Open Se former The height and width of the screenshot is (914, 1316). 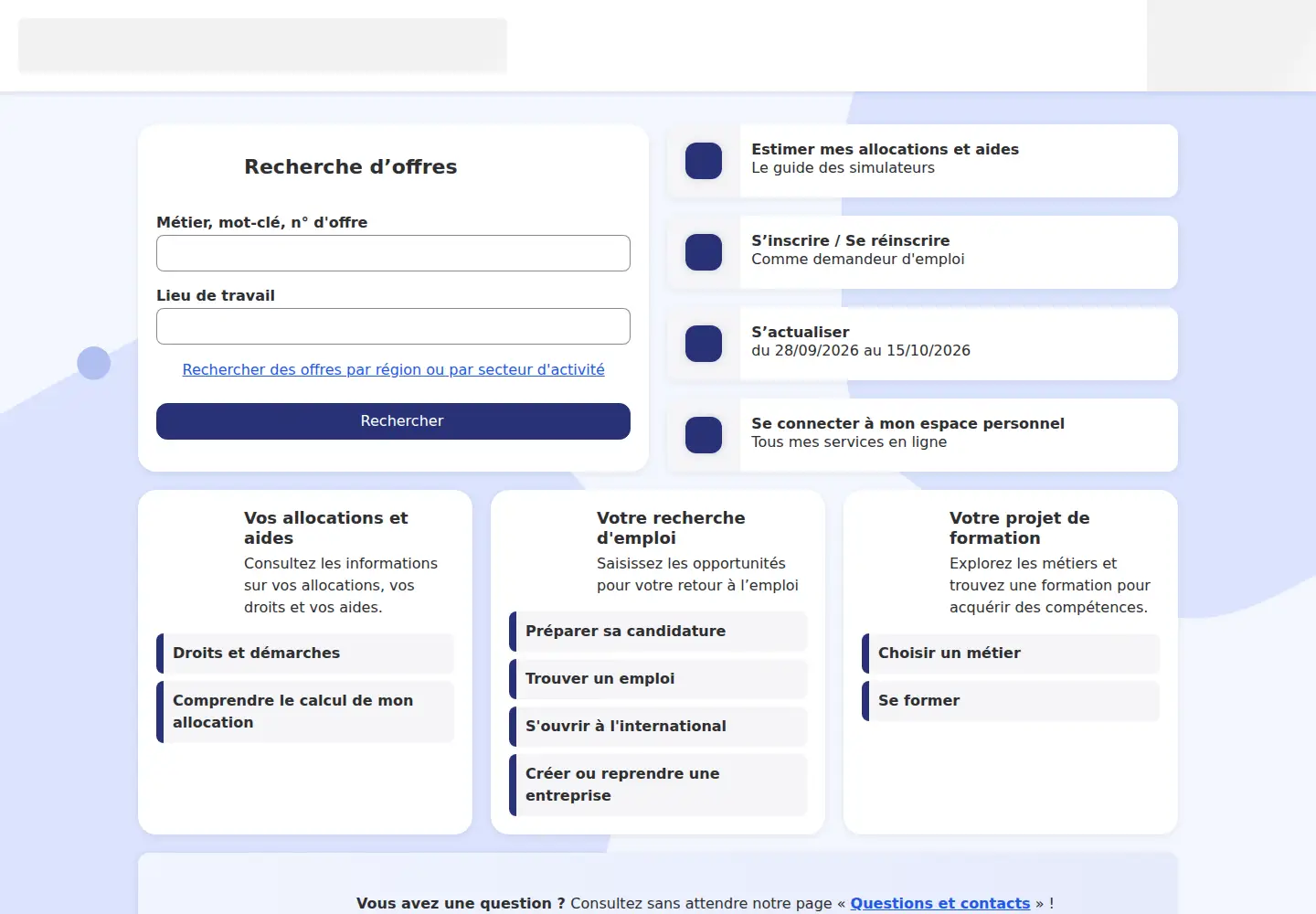click(1011, 701)
